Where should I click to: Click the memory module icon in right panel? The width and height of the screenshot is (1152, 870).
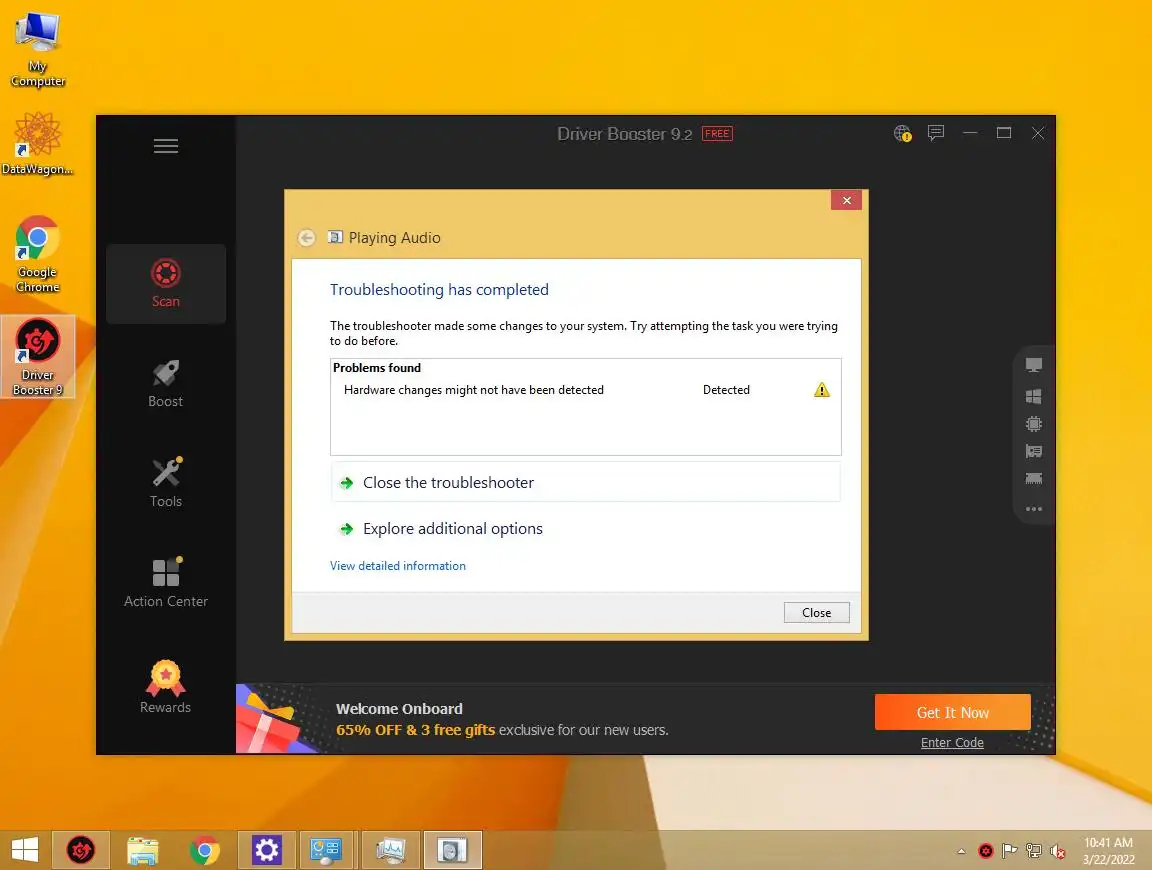click(1034, 478)
